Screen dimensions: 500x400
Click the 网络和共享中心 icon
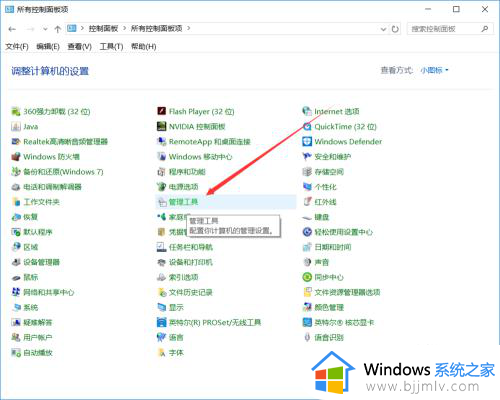click(x=16, y=292)
